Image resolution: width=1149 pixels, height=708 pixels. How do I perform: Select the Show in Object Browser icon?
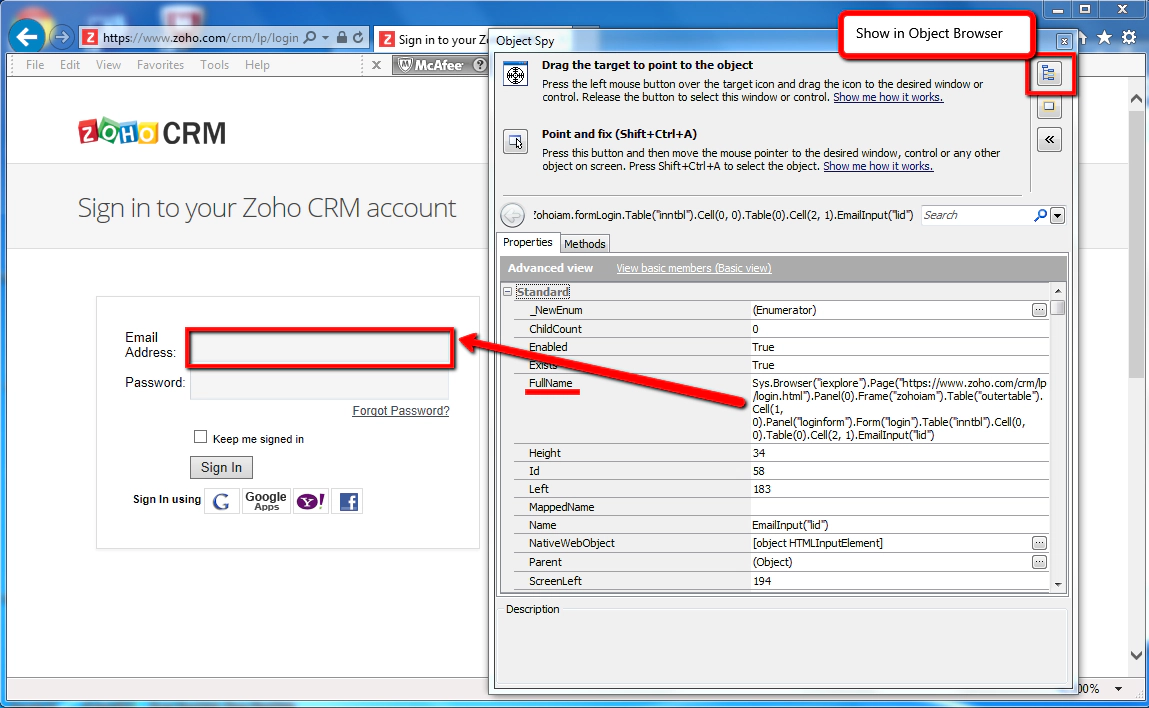click(x=1050, y=73)
